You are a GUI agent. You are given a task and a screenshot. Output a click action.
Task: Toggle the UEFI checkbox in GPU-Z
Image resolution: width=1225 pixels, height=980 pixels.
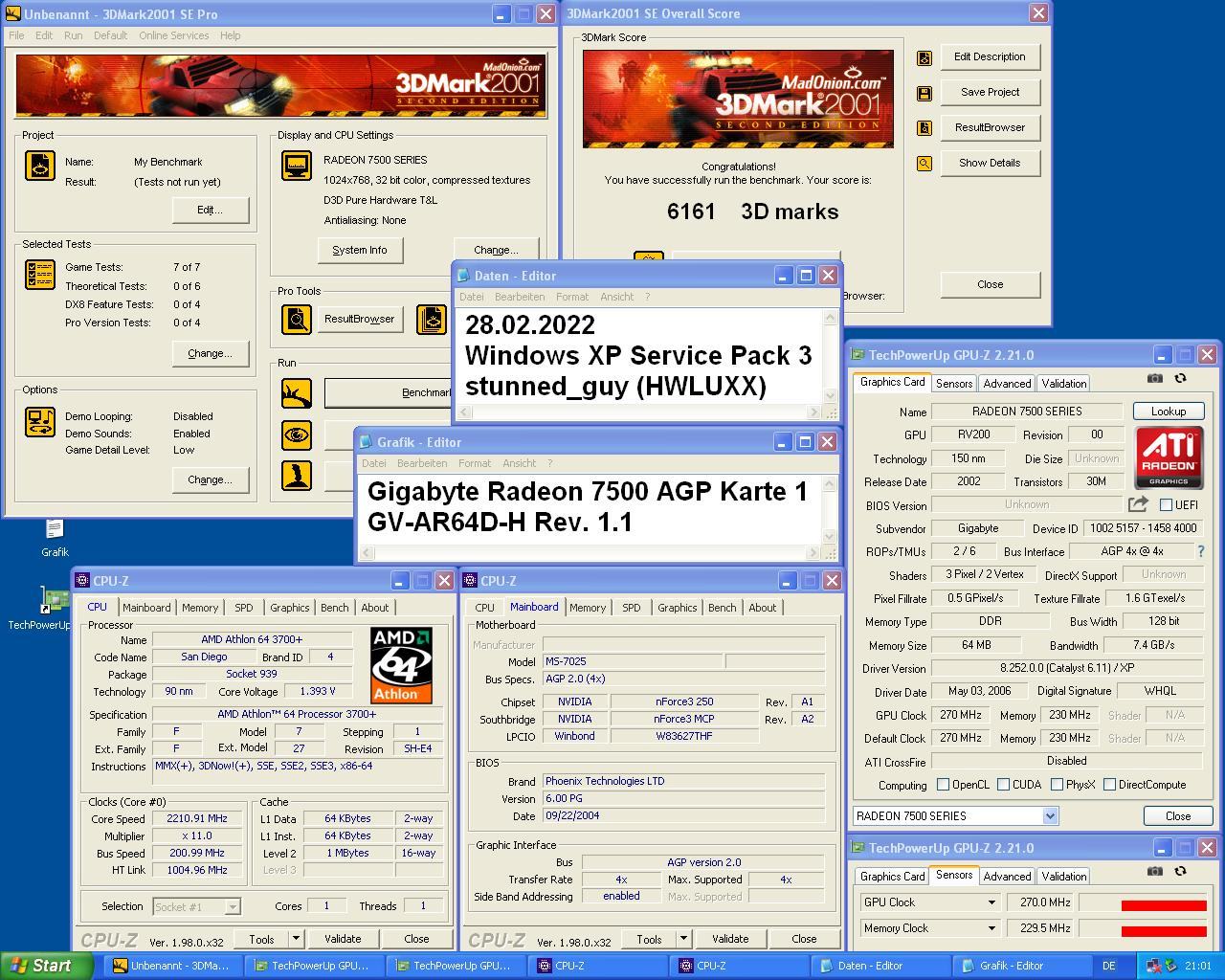1166,504
